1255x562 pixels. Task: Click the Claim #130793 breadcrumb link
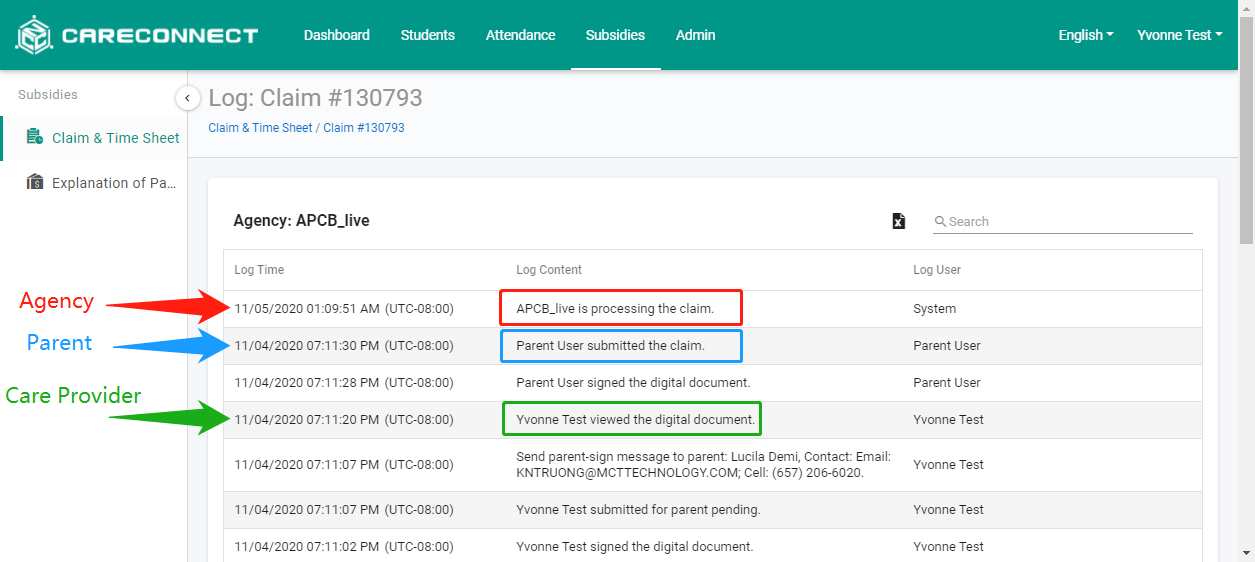point(364,128)
